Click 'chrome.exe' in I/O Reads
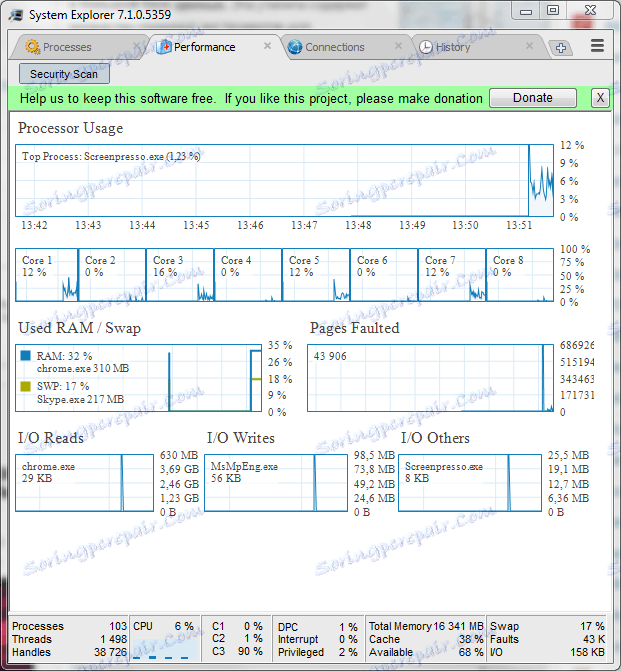621x671 pixels. click(x=48, y=466)
